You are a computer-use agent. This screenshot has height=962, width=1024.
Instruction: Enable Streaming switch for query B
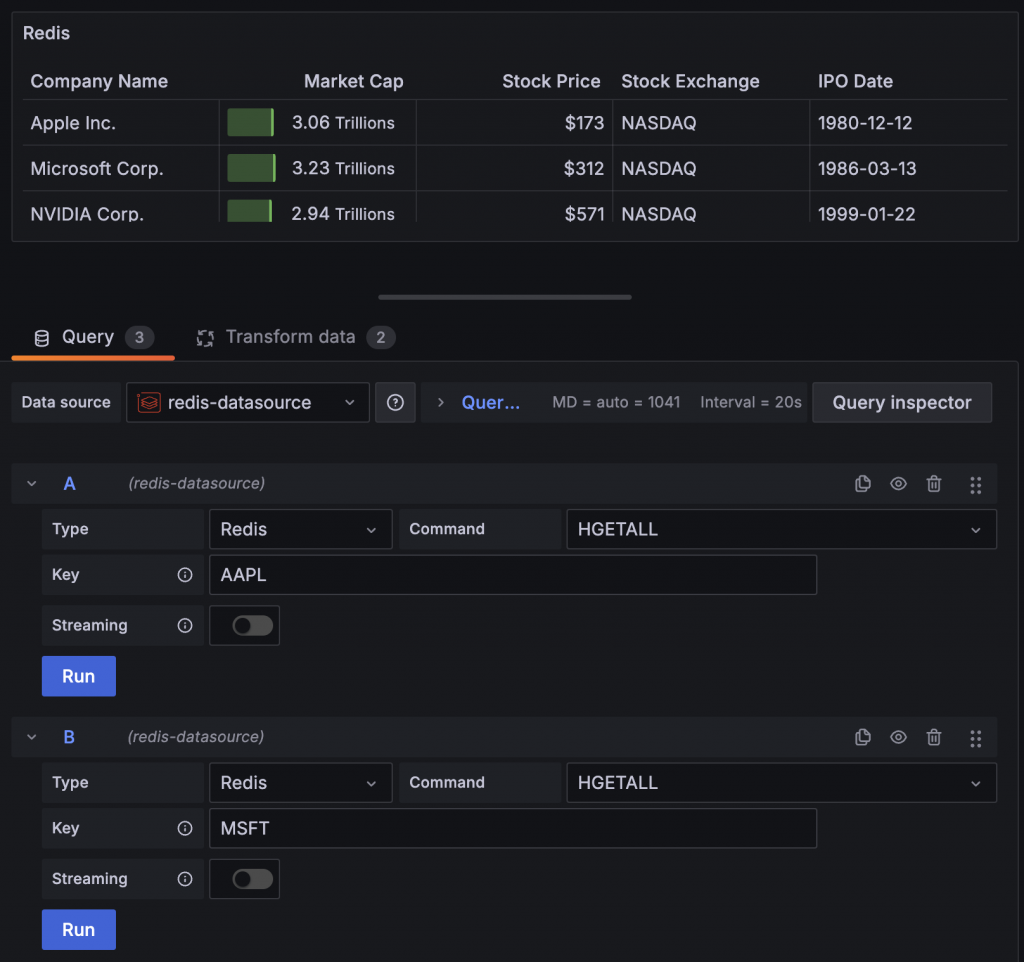click(253, 879)
